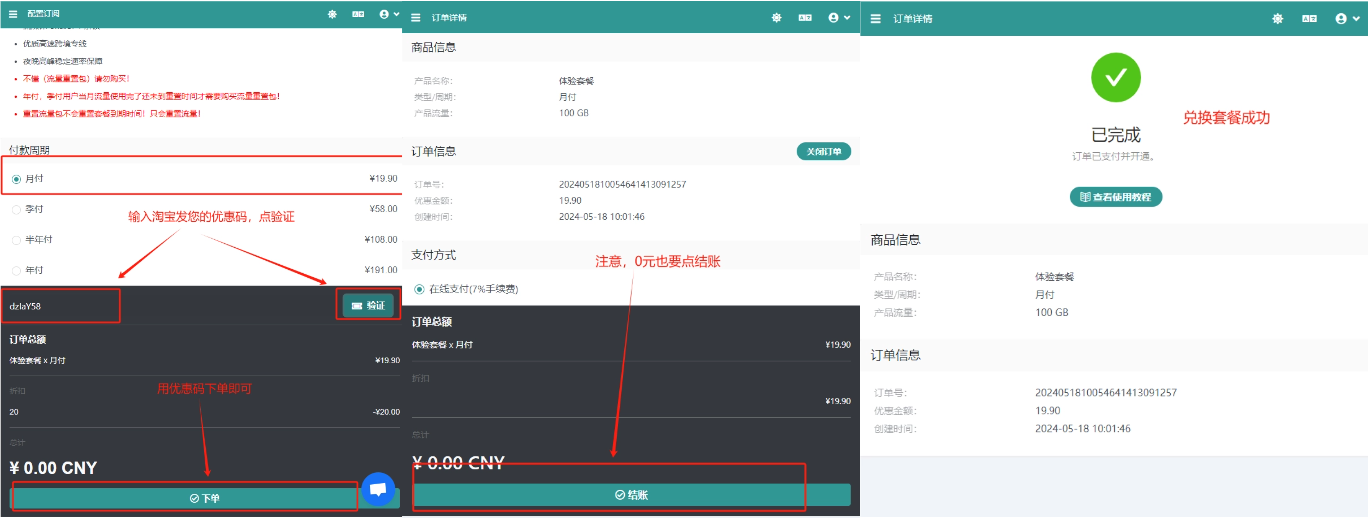Viewport: 1368px width, 518px height.
Task: Choose the 年付 payment period option
Action: [x=16, y=270]
